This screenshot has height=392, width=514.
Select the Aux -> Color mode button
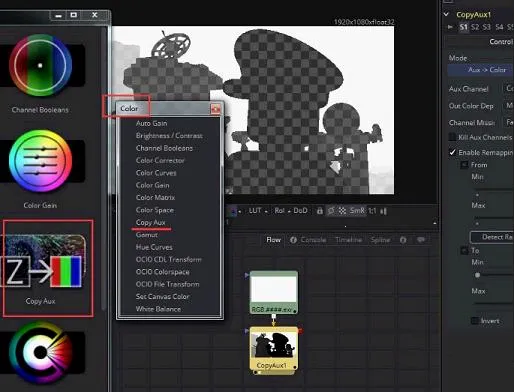(x=481, y=70)
